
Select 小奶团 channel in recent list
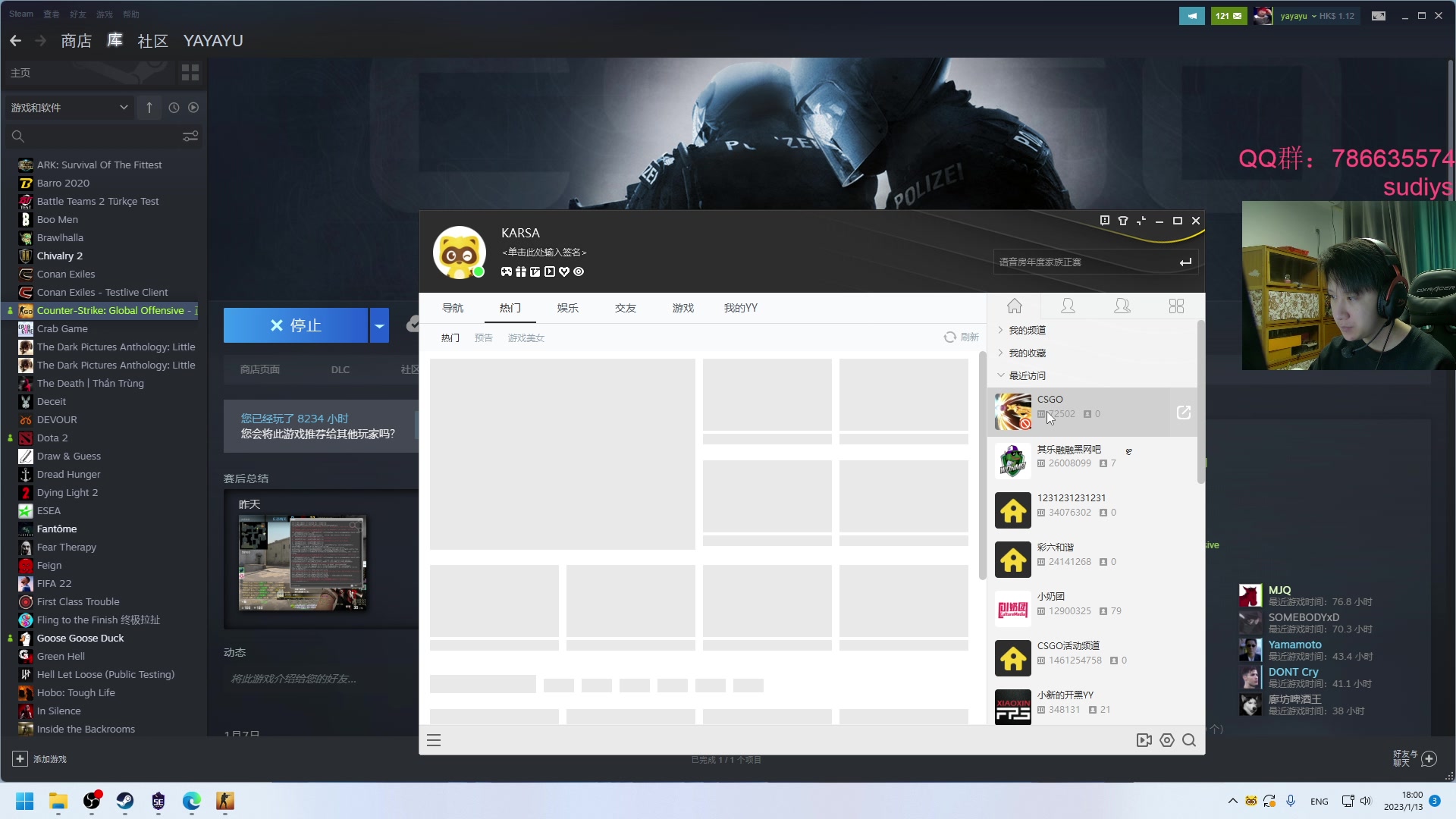[1093, 610]
